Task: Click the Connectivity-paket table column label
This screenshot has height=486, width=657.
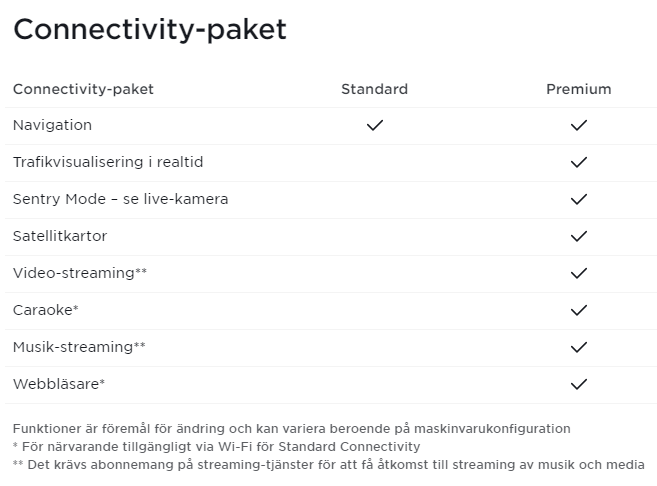Action: 83,89
